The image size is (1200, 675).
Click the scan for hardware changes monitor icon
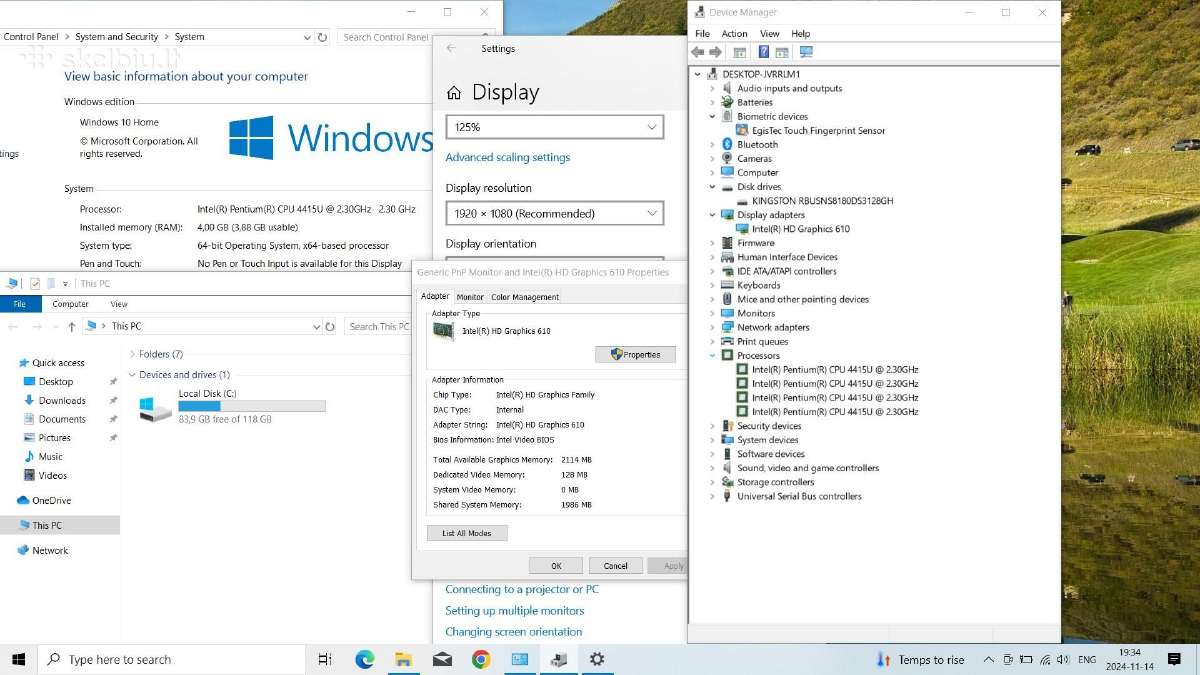tap(806, 52)
